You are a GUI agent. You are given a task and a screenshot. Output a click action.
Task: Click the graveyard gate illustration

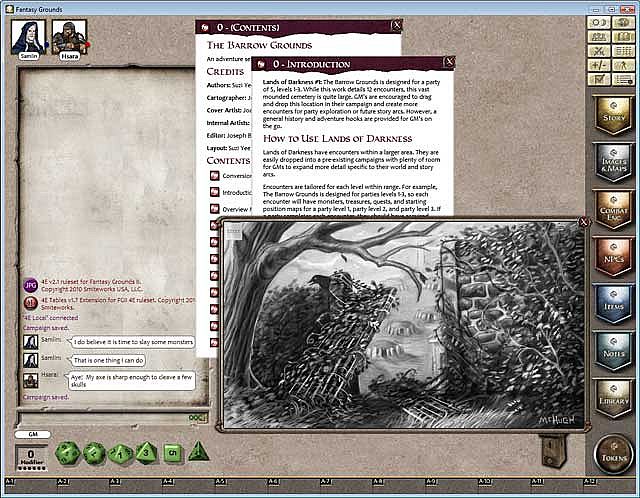point(404,325)
